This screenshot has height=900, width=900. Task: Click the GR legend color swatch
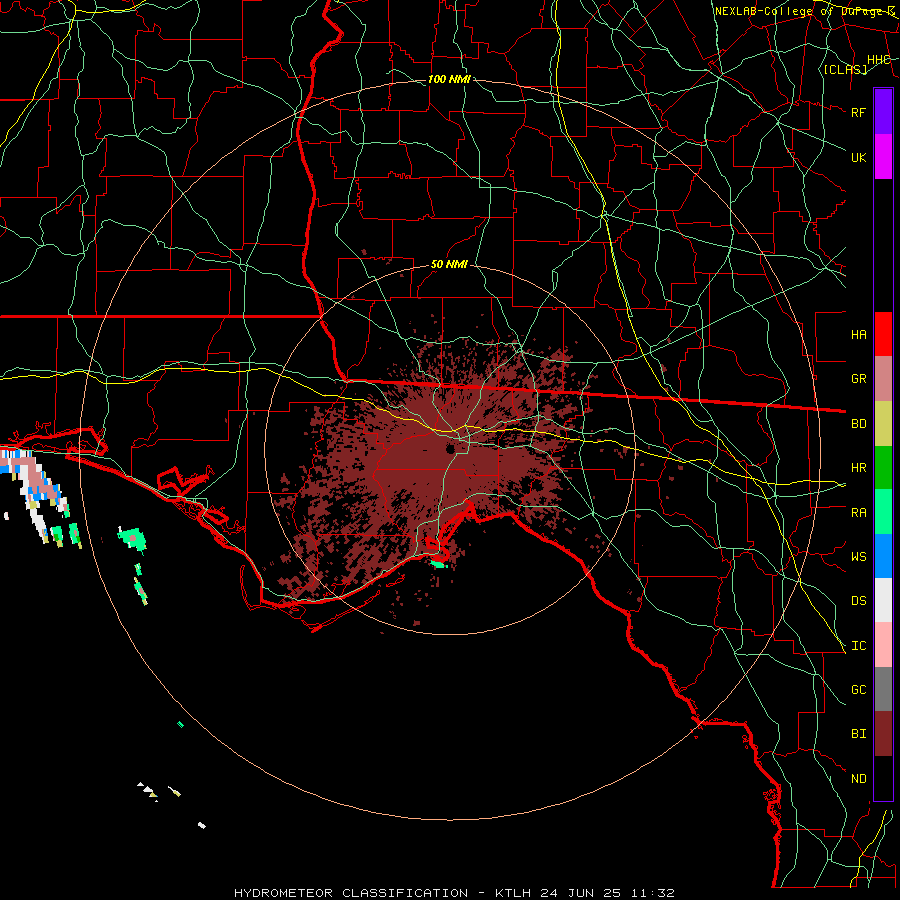883,379
